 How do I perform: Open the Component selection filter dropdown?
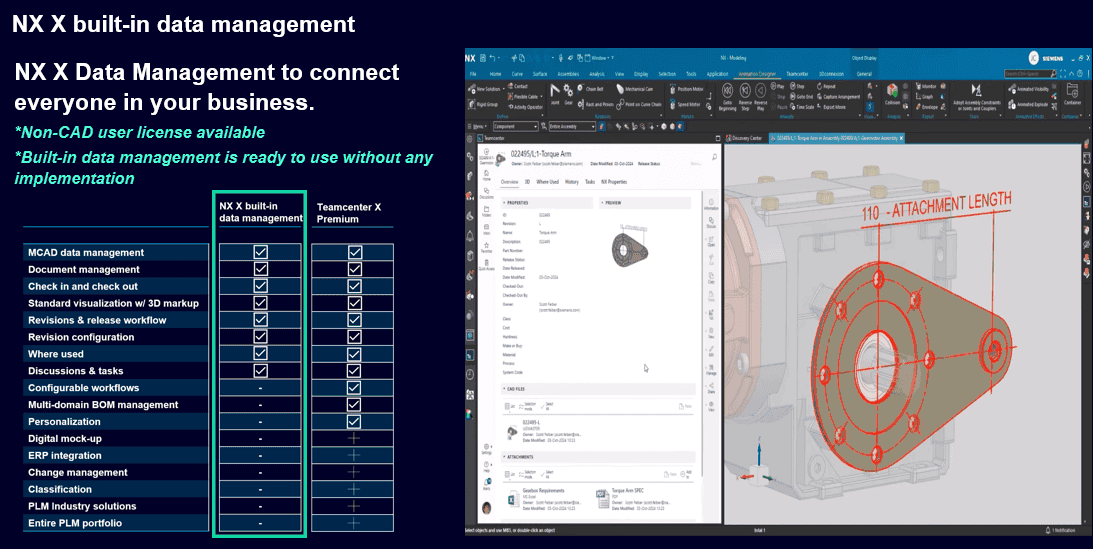(517, 127)
